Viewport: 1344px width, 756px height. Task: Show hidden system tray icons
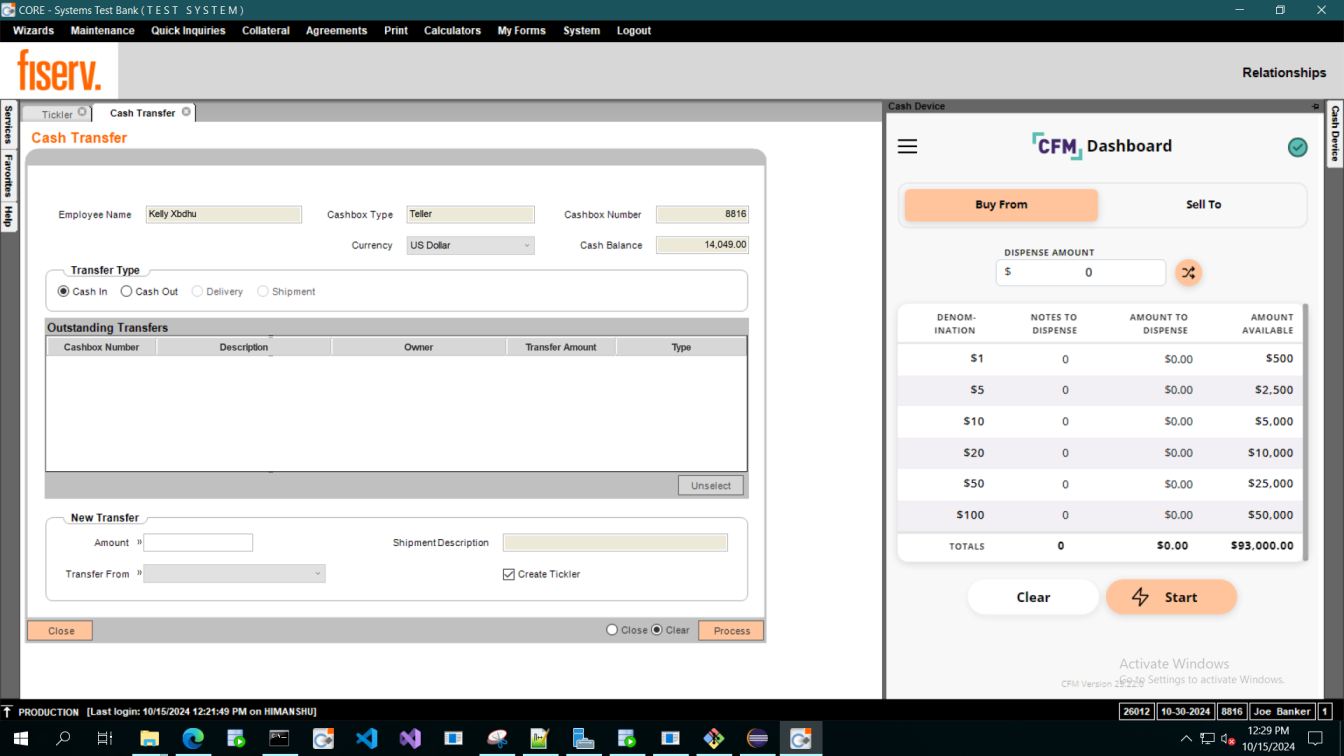(1187, 739)
